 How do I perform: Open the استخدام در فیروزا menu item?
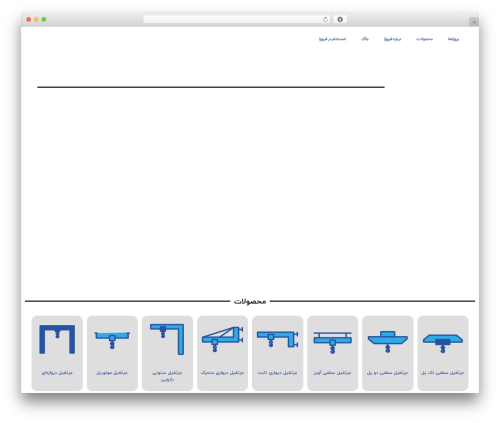[x=332, y=39]
